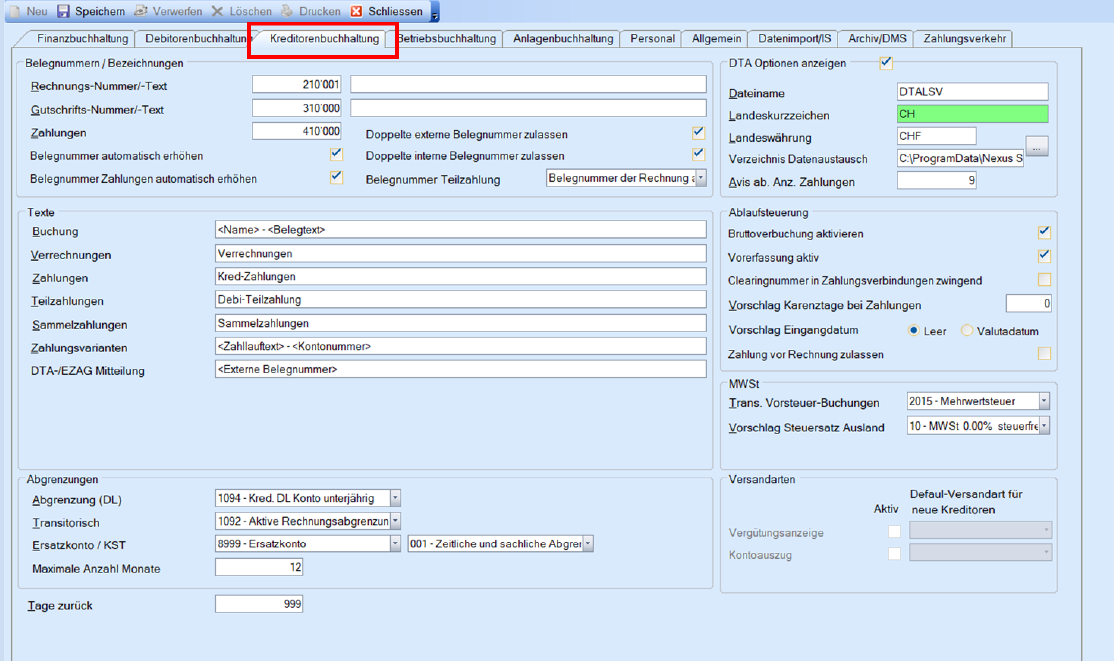This screenshot has width=1114, height=662.
Task: Click the Drucken printer icon
Action: coord(287,11)
